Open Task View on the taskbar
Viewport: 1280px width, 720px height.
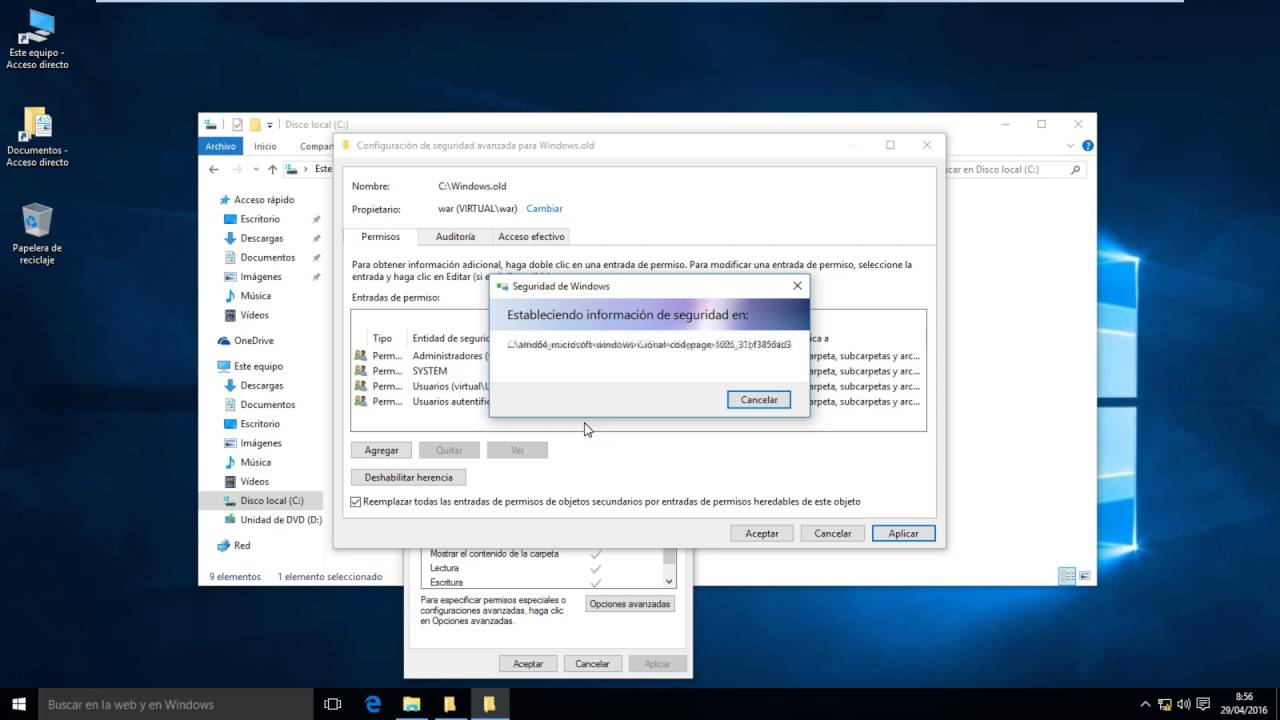click(x=333, y=704)
